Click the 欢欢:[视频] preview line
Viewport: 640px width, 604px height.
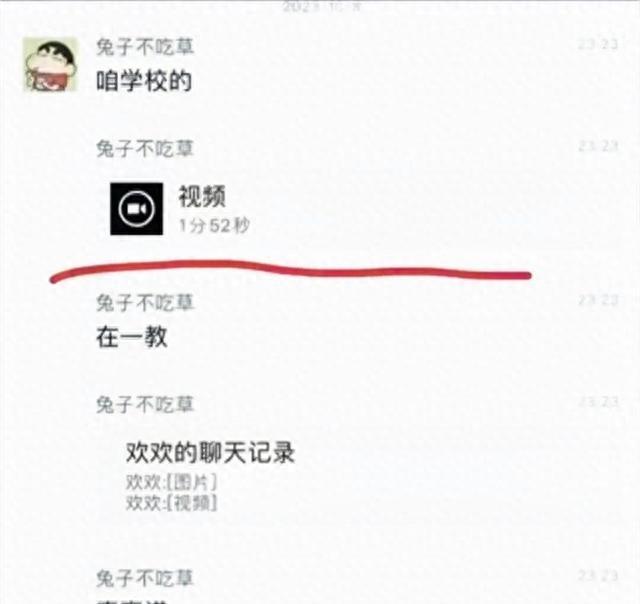[171, 502]
